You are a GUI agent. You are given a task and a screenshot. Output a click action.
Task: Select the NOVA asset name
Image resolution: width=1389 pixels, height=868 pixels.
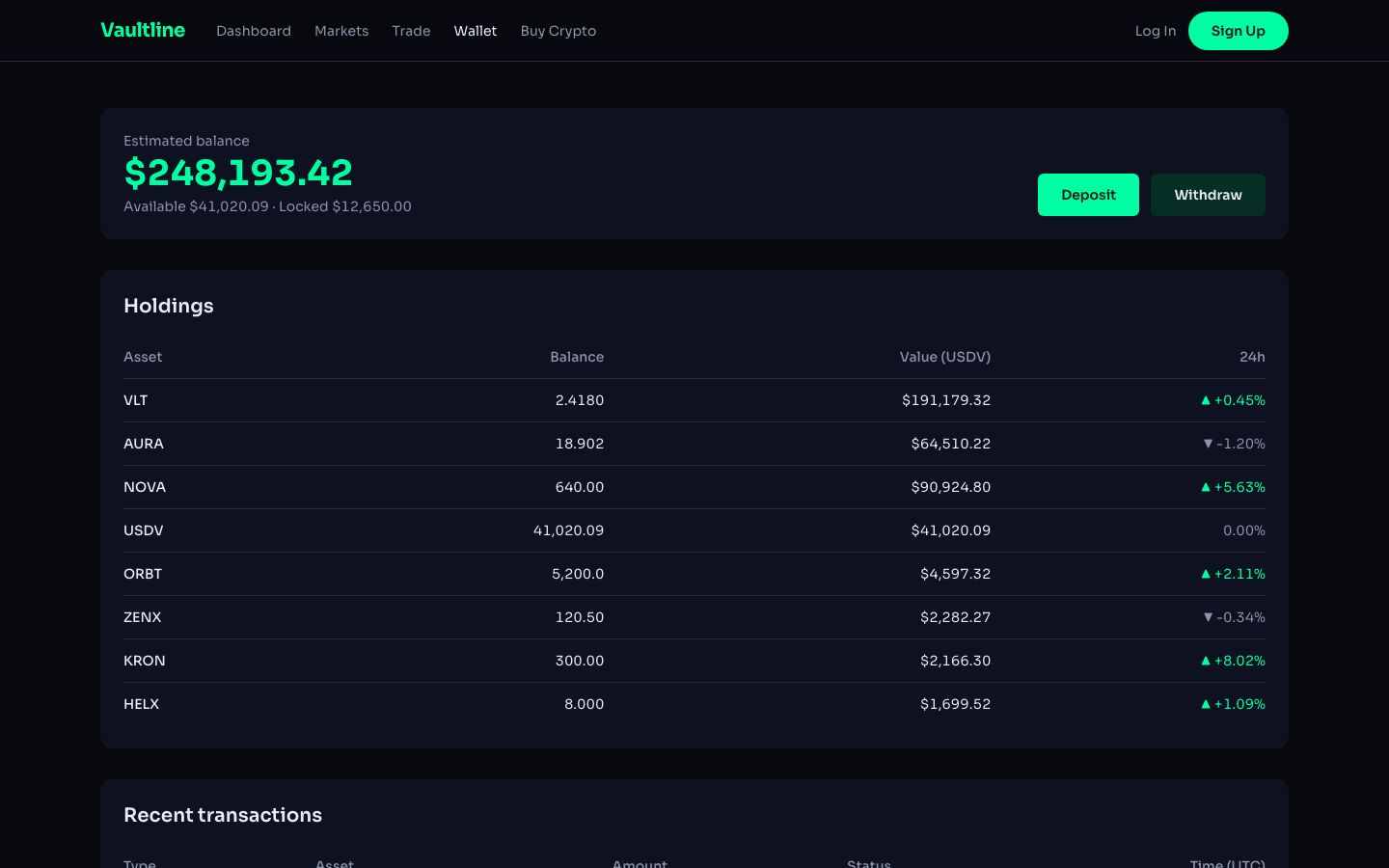tap(145, 487)
